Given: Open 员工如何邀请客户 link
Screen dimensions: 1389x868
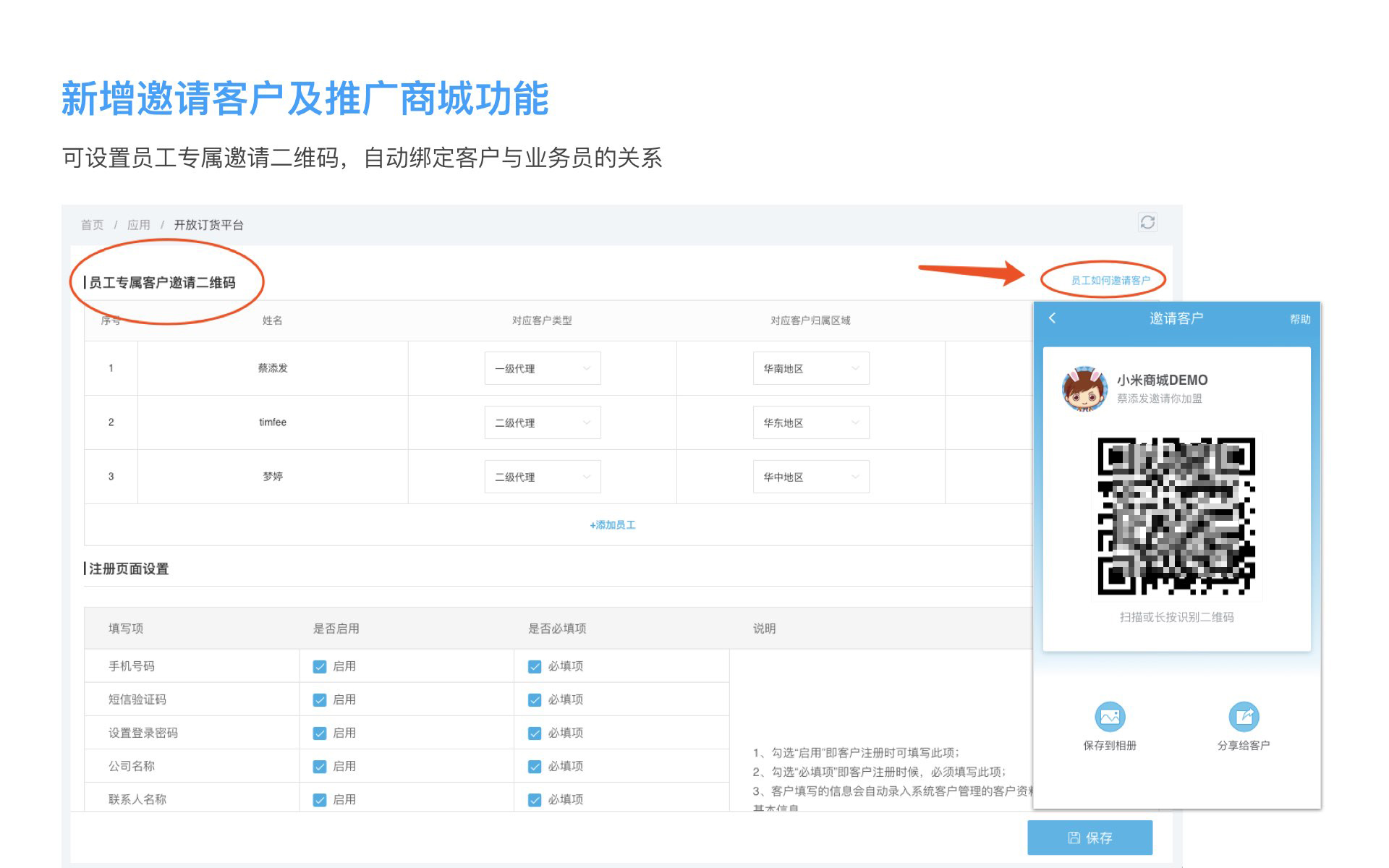Looking at the screenshot, I should coord(1110,281).
